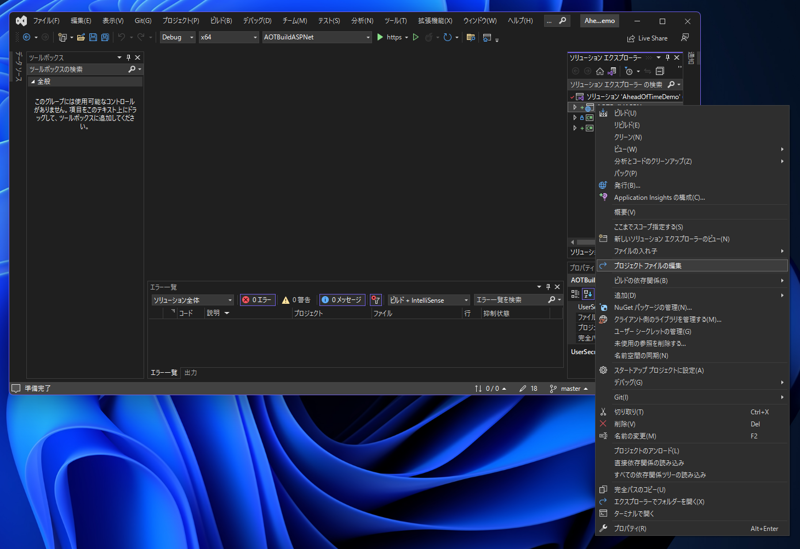Screen dimensions: 800x549
Task: Pin the Solution Explorer panel
Action: 667,58
